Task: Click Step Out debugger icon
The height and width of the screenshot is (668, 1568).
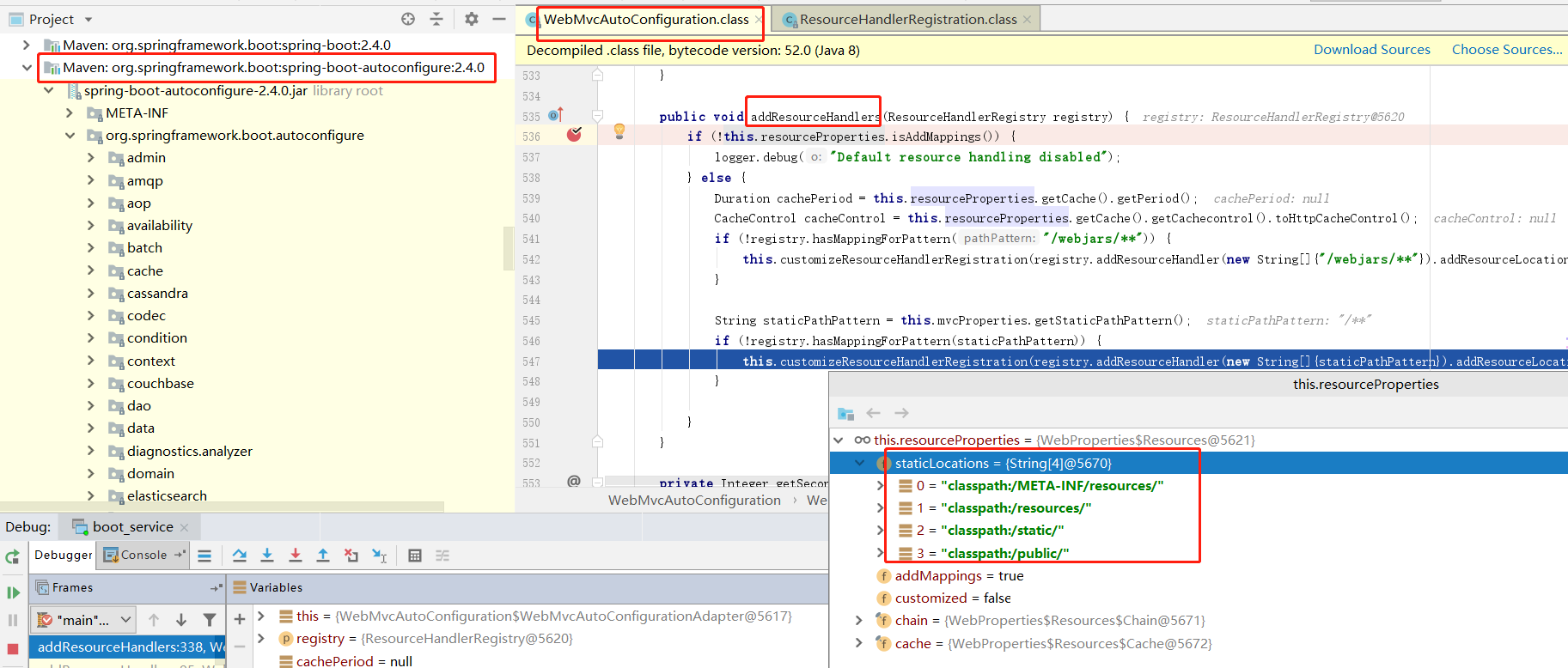Action: [323, 556]
